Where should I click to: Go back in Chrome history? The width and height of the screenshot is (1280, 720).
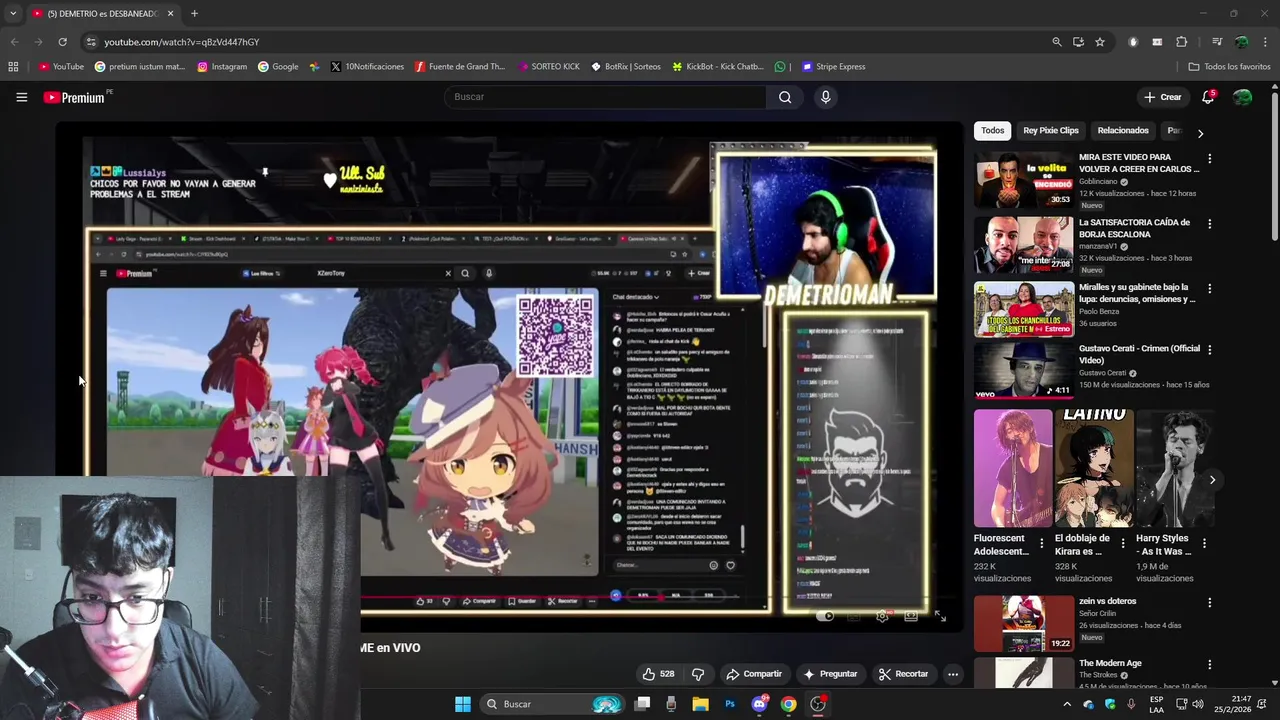pos(14,42)
